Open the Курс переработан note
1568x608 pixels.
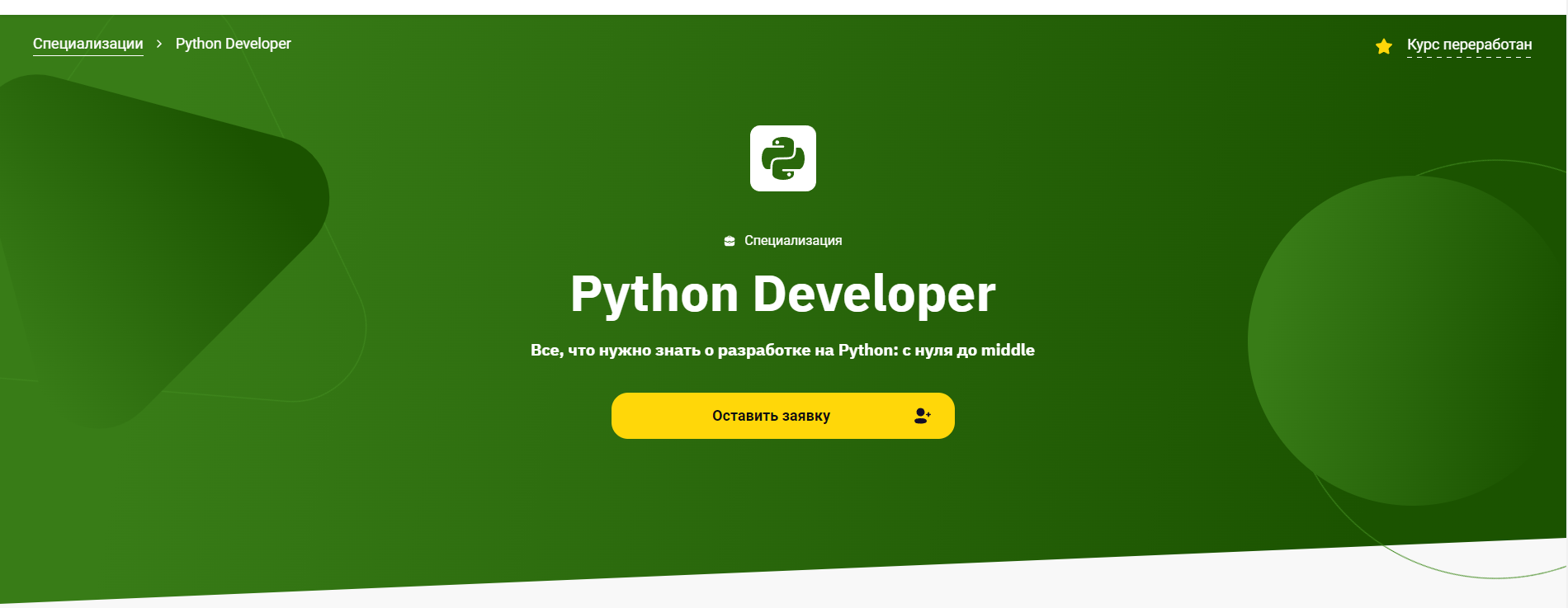pos(1469,45)
